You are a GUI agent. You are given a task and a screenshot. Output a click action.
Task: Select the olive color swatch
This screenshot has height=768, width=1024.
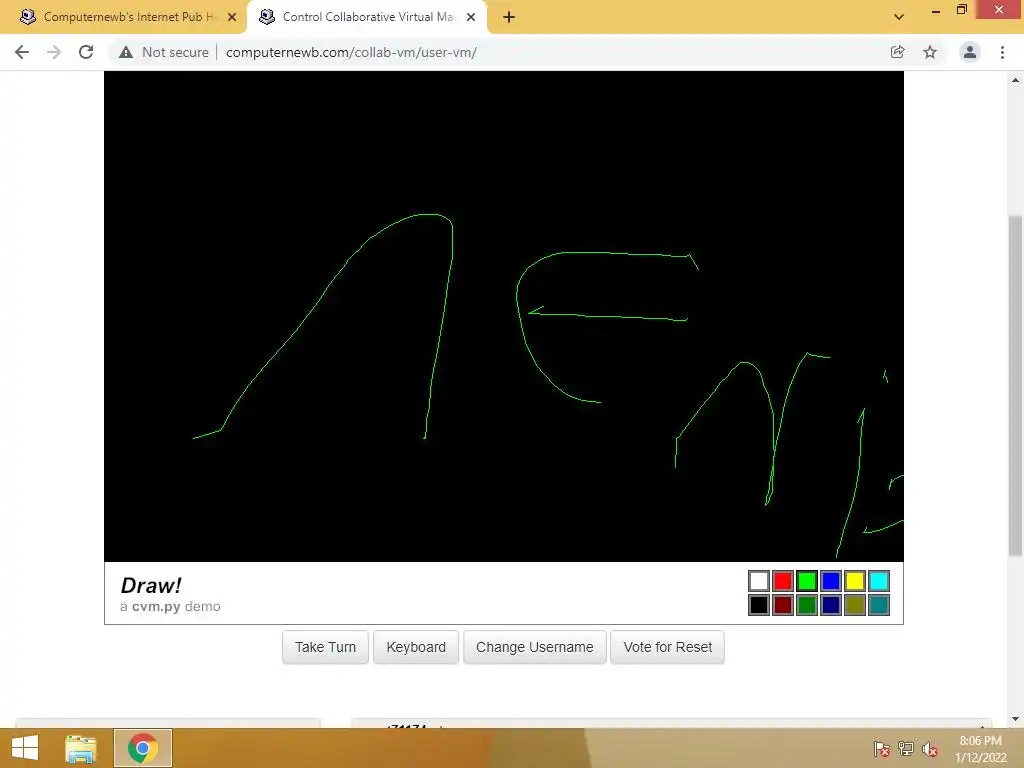click(x=855, y=605)
